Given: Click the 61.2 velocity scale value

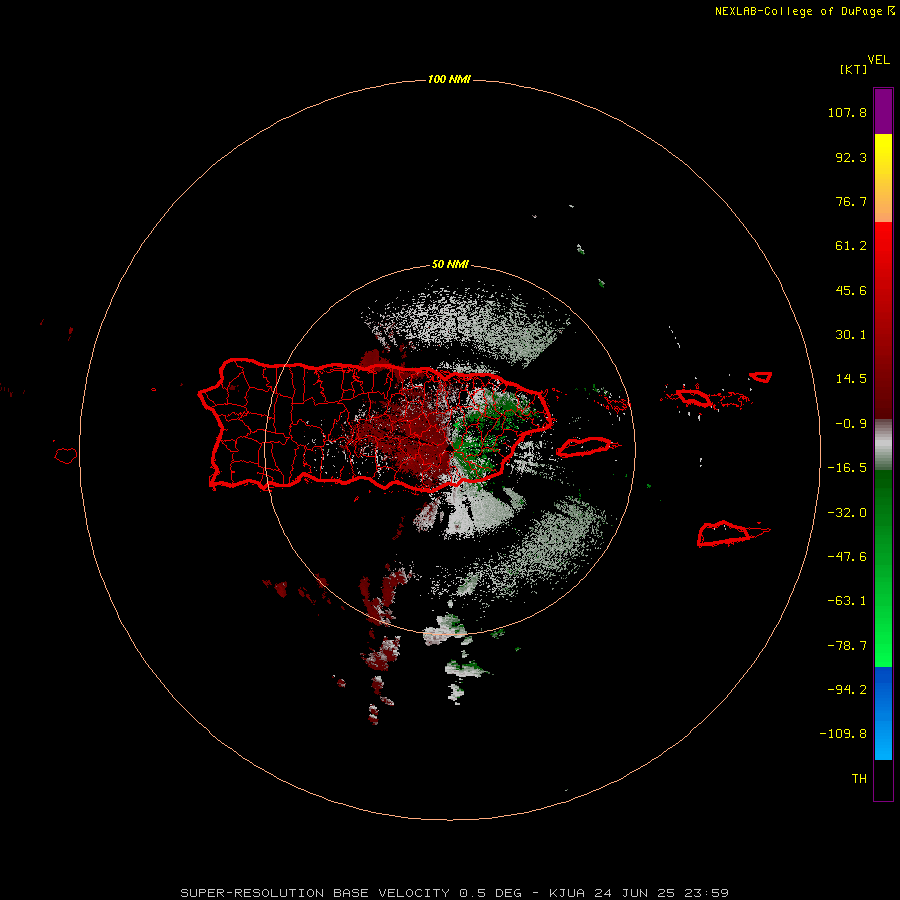Looking at the screenshot, I should click(851, 246).
